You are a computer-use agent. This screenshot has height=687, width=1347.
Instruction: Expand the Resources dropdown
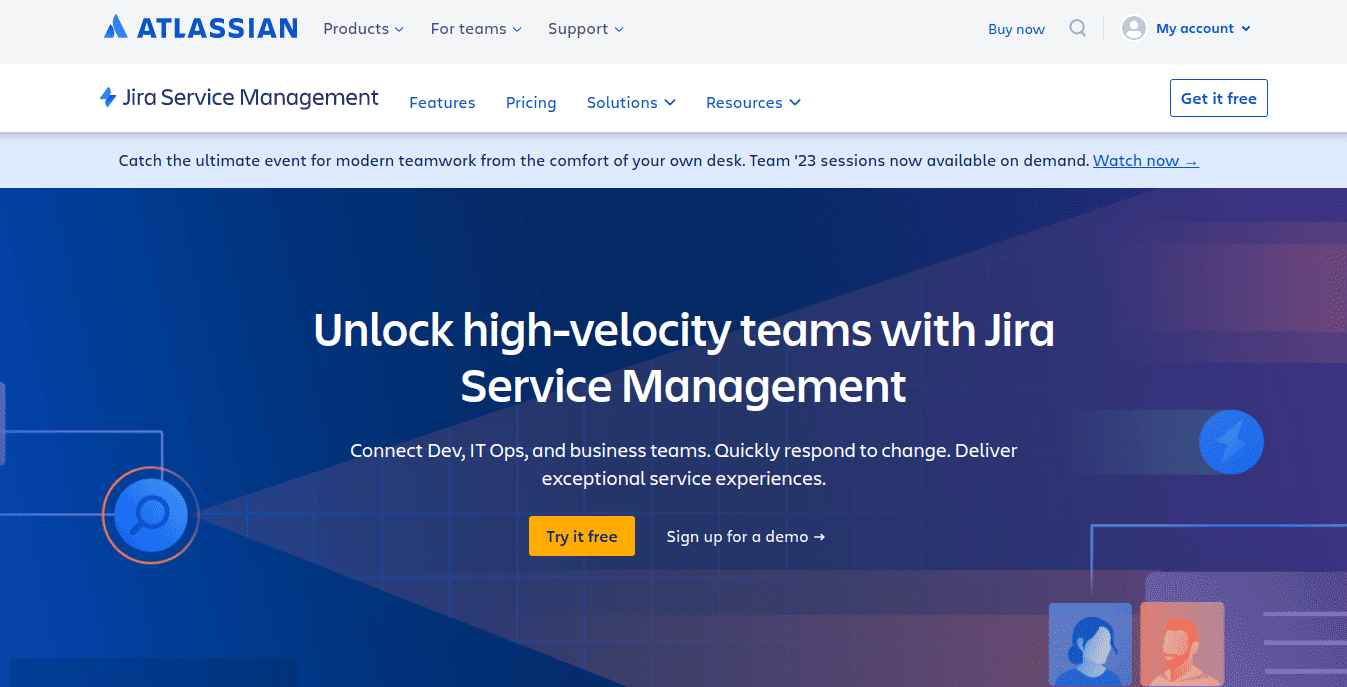pyautogui.click(x=753, y=102)
